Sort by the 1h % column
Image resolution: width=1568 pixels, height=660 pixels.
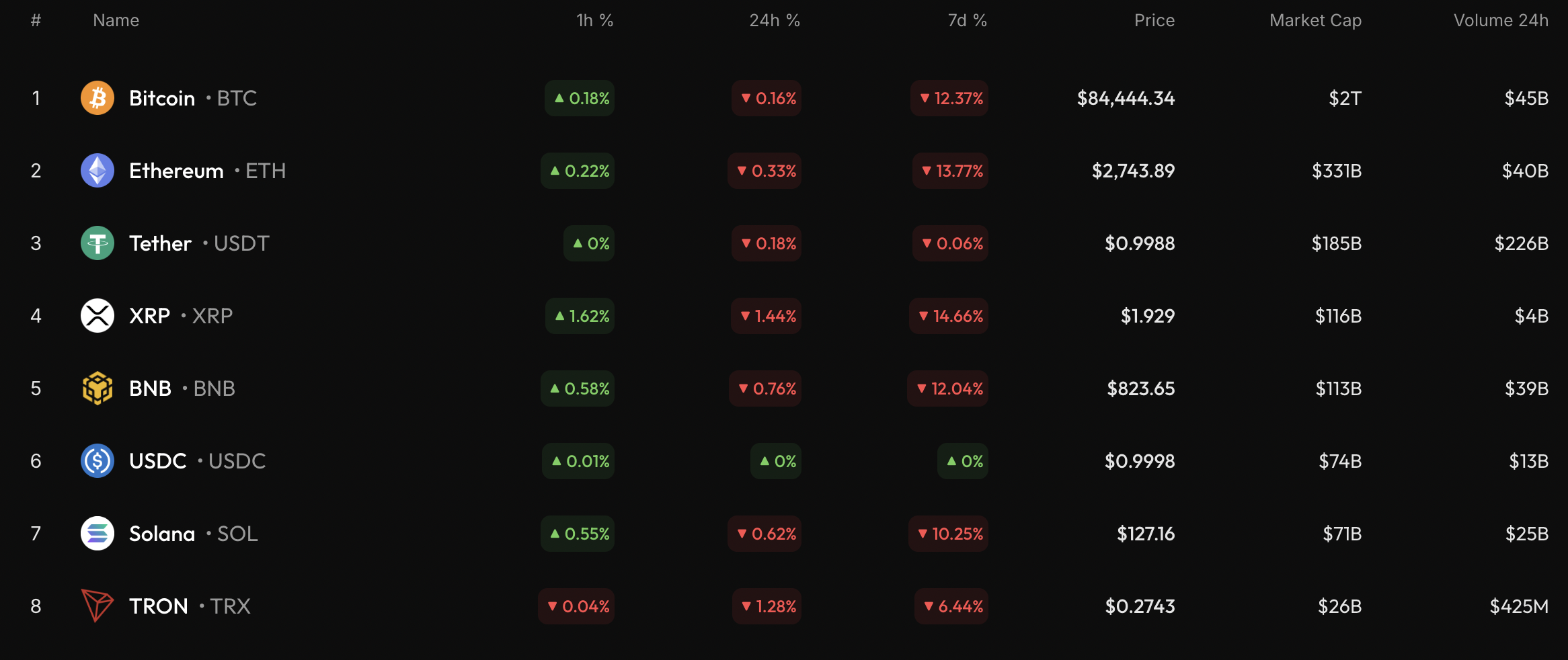[x=594, y=20]
